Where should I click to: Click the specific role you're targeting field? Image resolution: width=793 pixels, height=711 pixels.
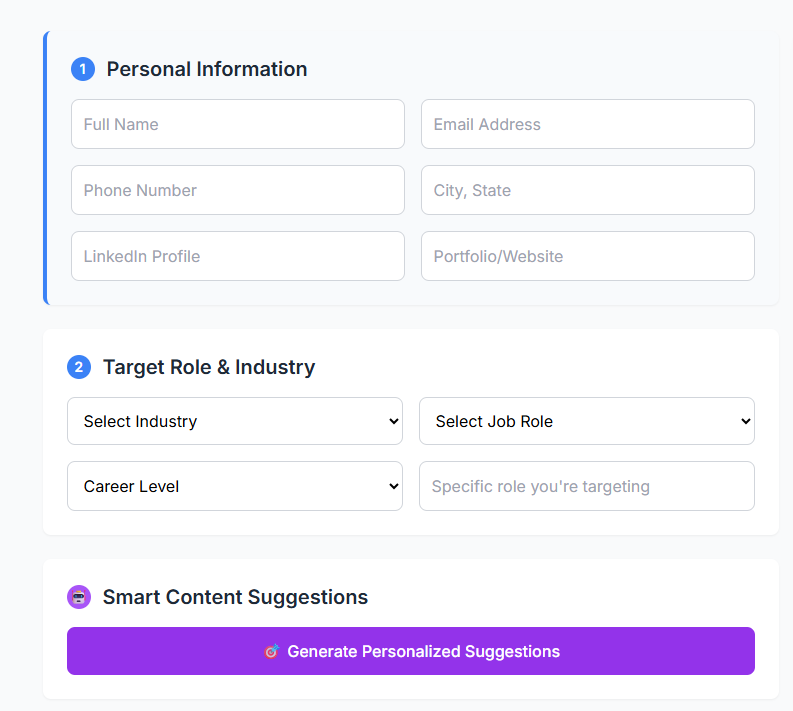point(586,486)
